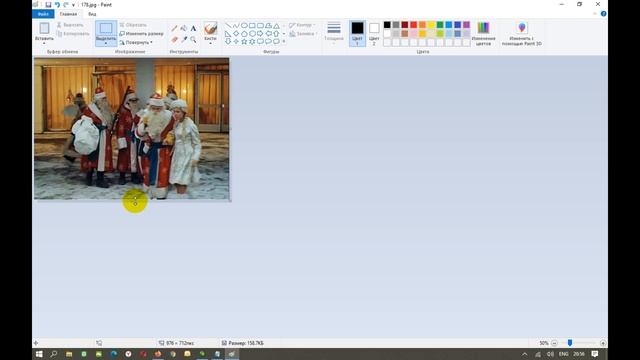The image size is (640, 360).
Task: Open the Paint Help question mark icon
Action: click(x=603, y=14)
